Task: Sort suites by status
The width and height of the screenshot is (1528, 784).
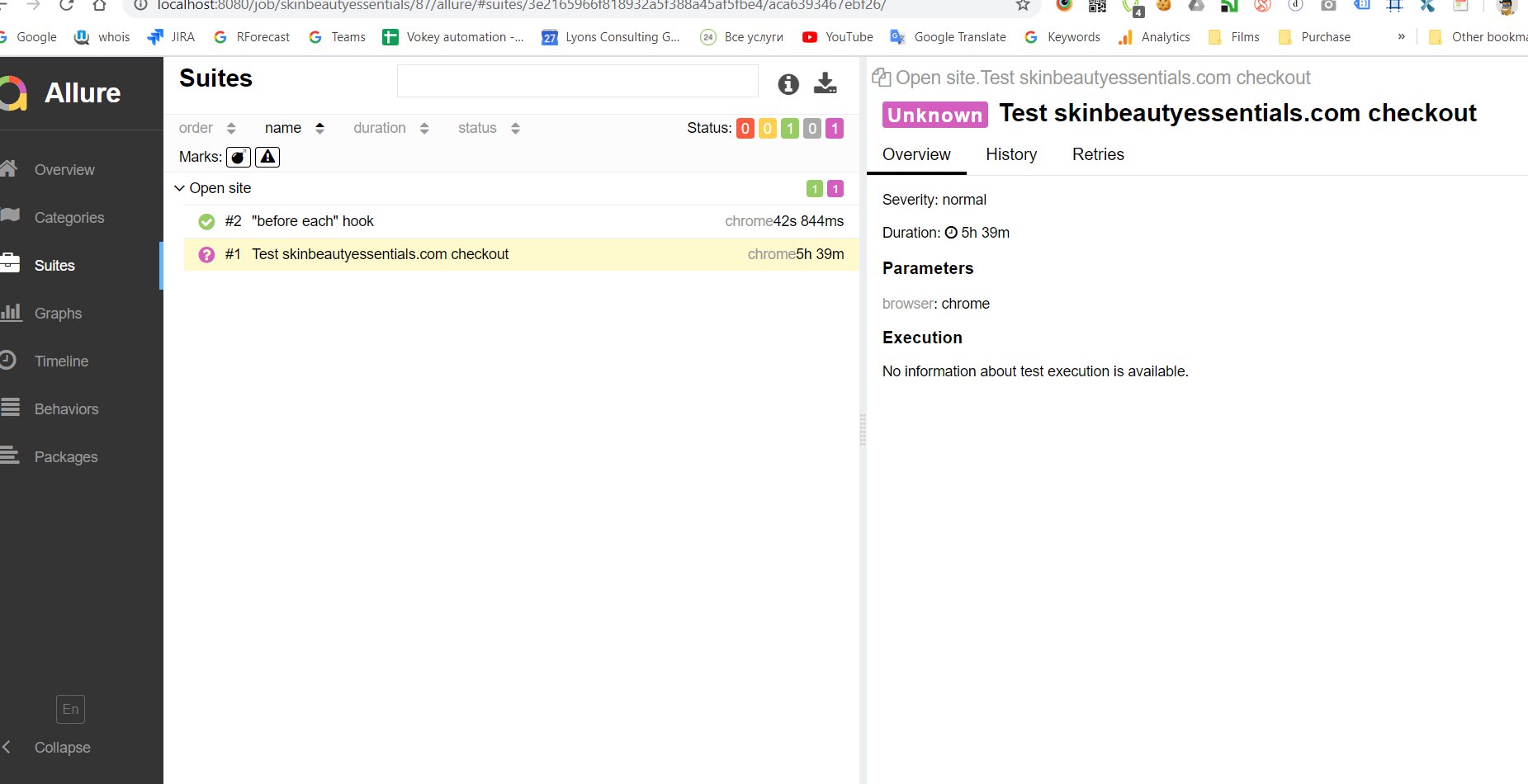Action: (490, 128)
